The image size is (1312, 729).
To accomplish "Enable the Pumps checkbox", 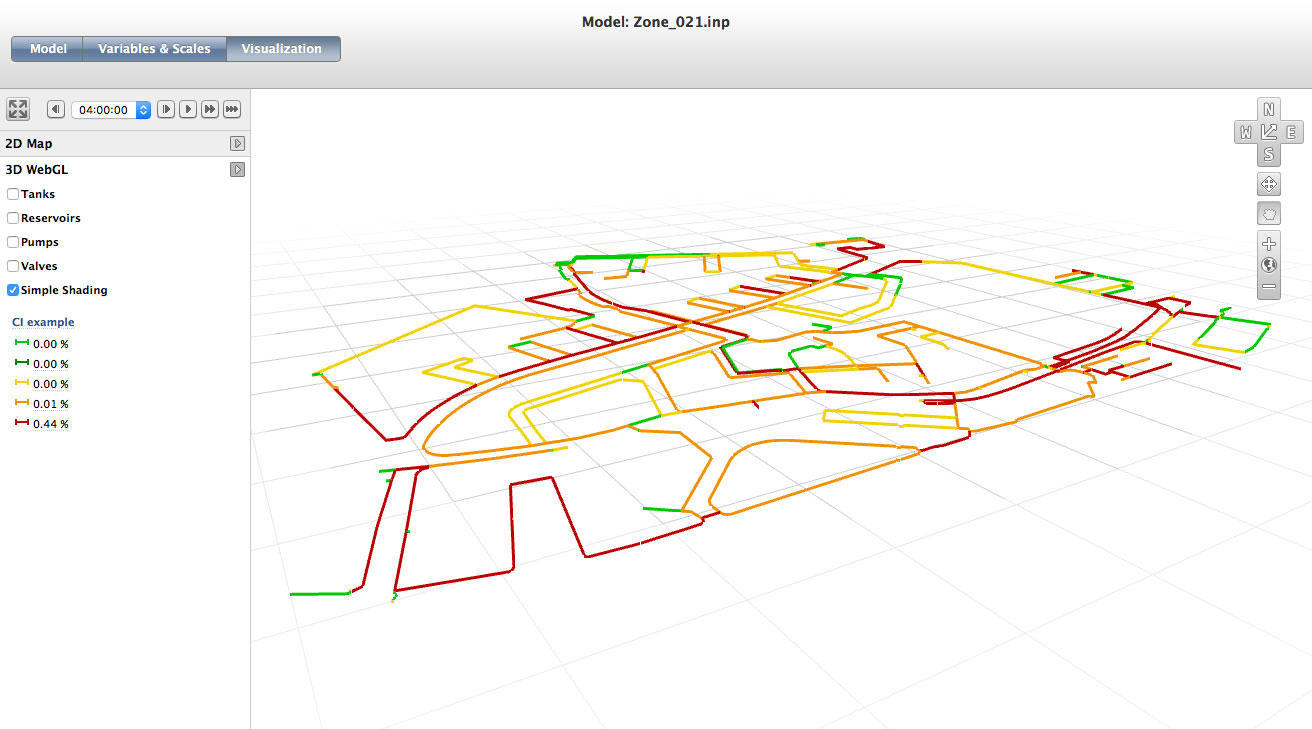I will coord(13,242).
